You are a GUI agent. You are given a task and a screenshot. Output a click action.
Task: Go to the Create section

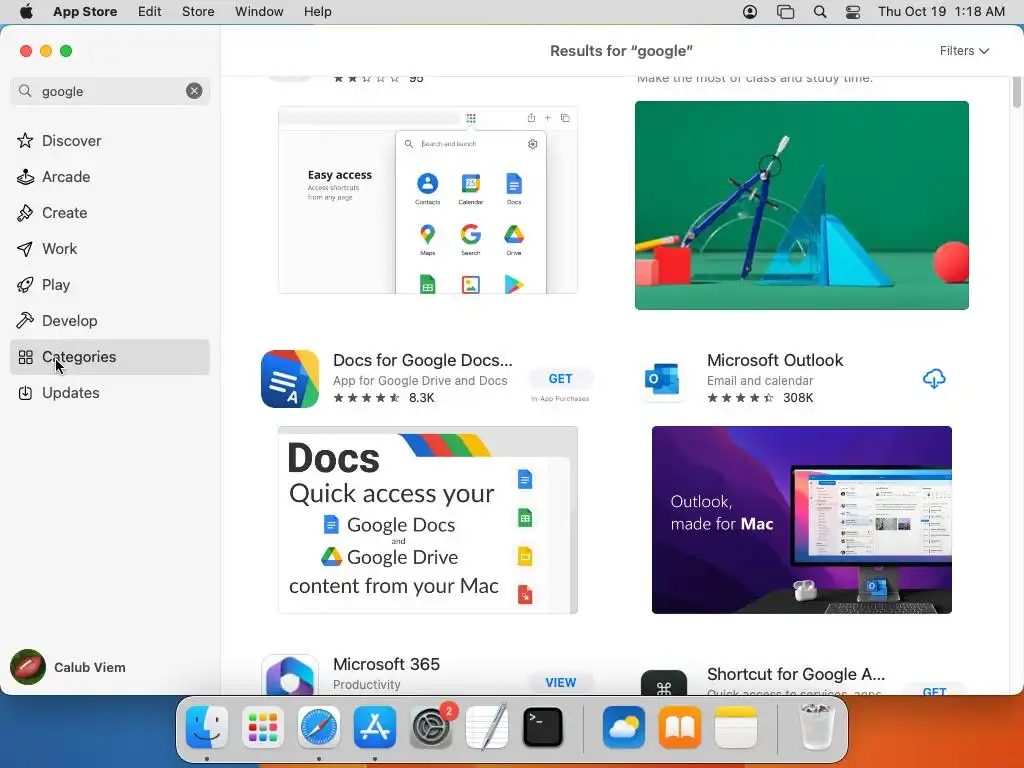pyautogui.click(x=110, y=212)
